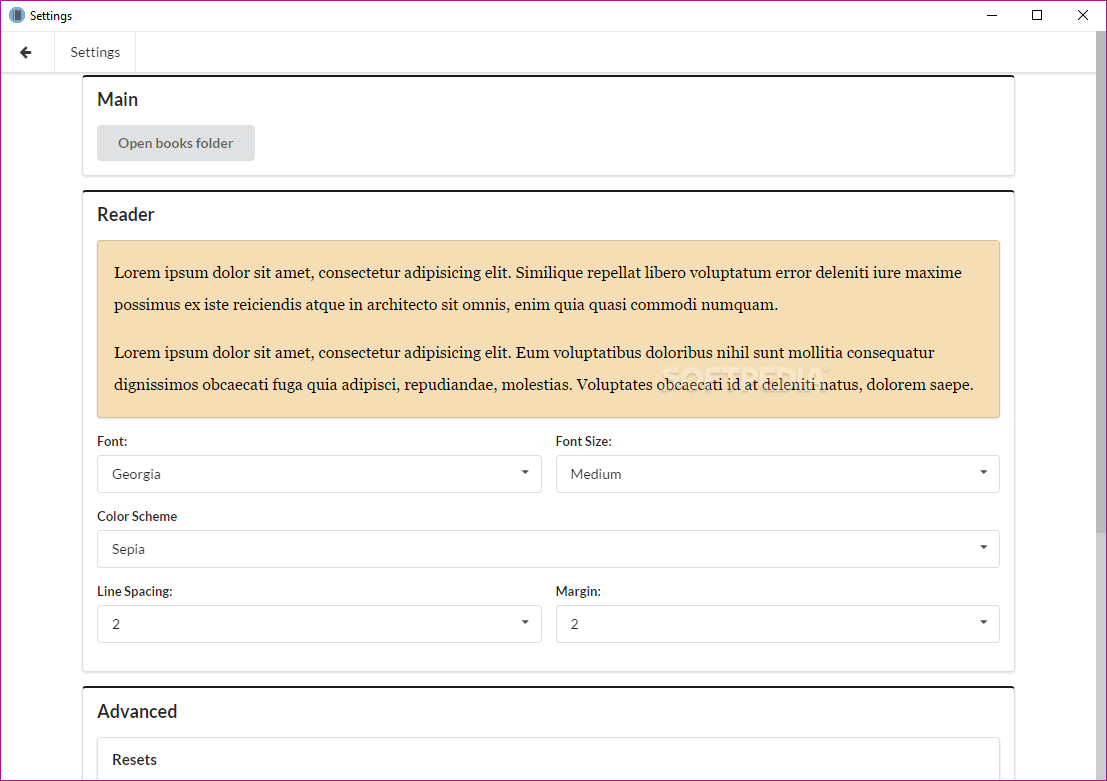Click the app book icon in the title bar
The image size is (1107, 781).
(16, 15)
